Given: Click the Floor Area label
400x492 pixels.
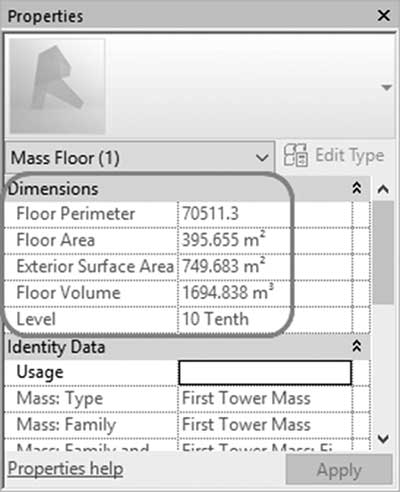Looking at the screenshot, I should 56,240.
